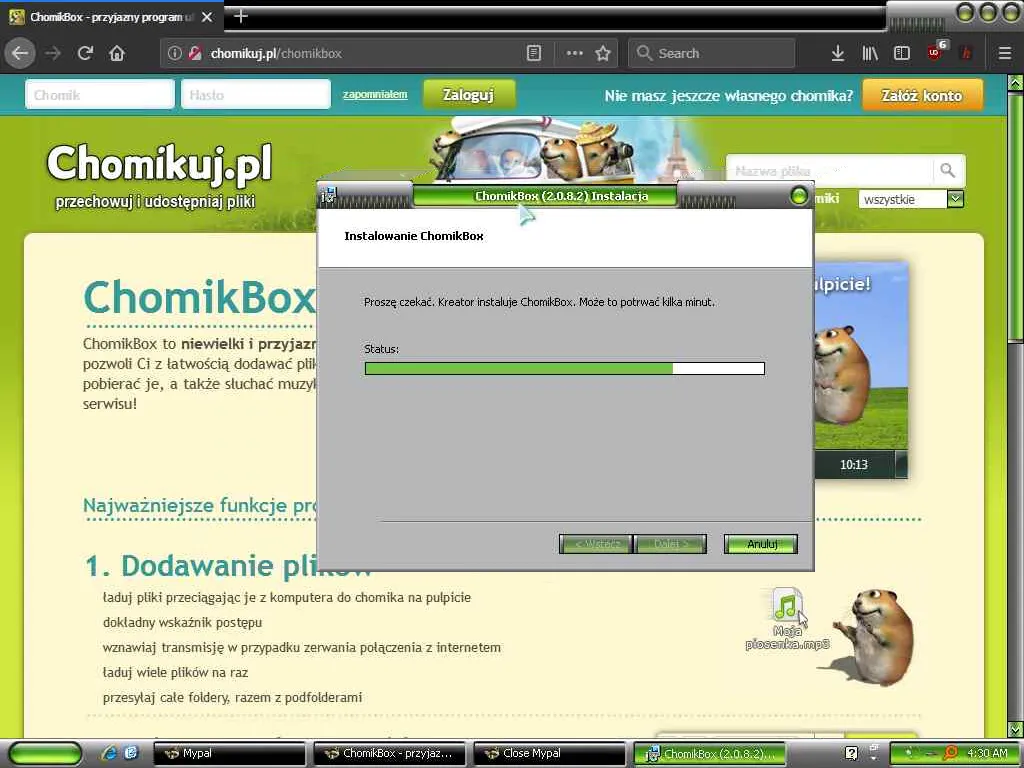The height and width of the screenshot is (768, 1024).
Task: Click 'przesyłaj całe foldery, razem z podfolderami'
Action: click(232, 697)
